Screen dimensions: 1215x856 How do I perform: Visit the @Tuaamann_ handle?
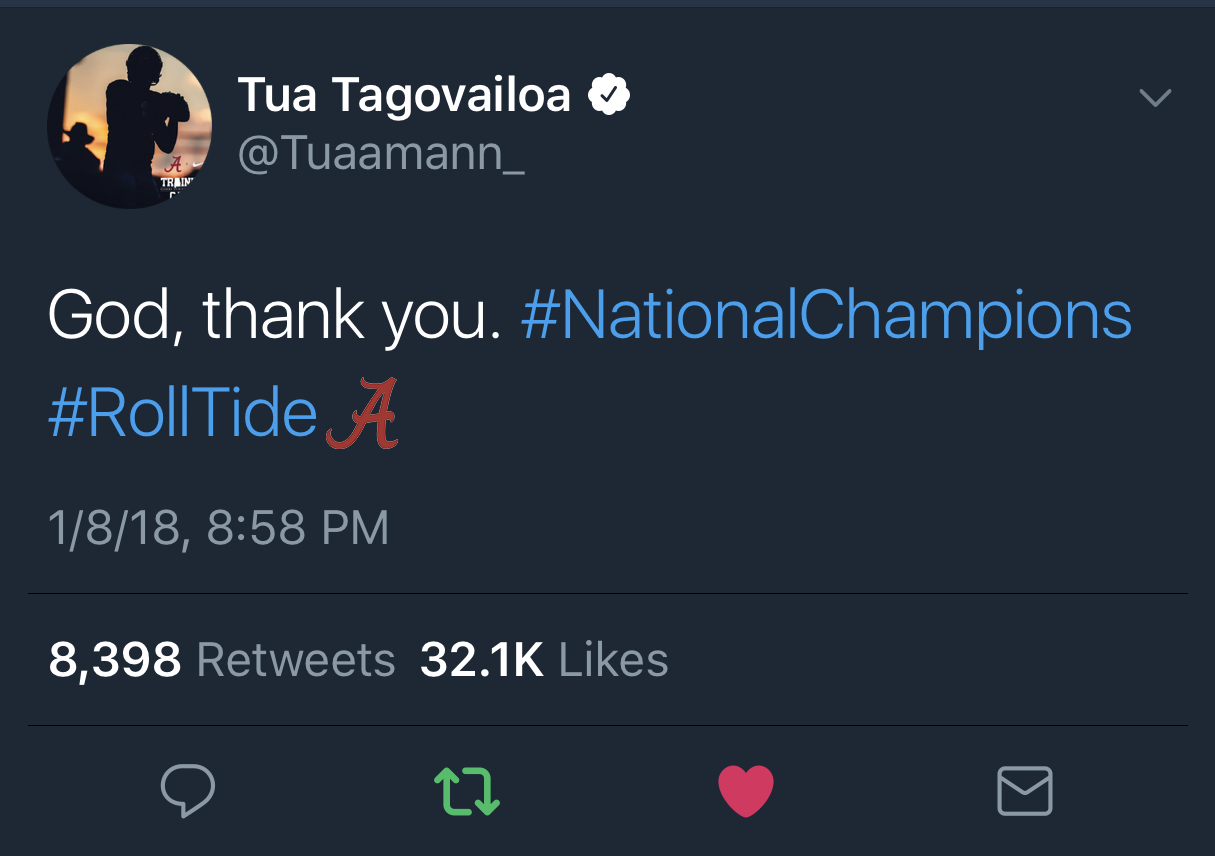[x=381, y=154]
